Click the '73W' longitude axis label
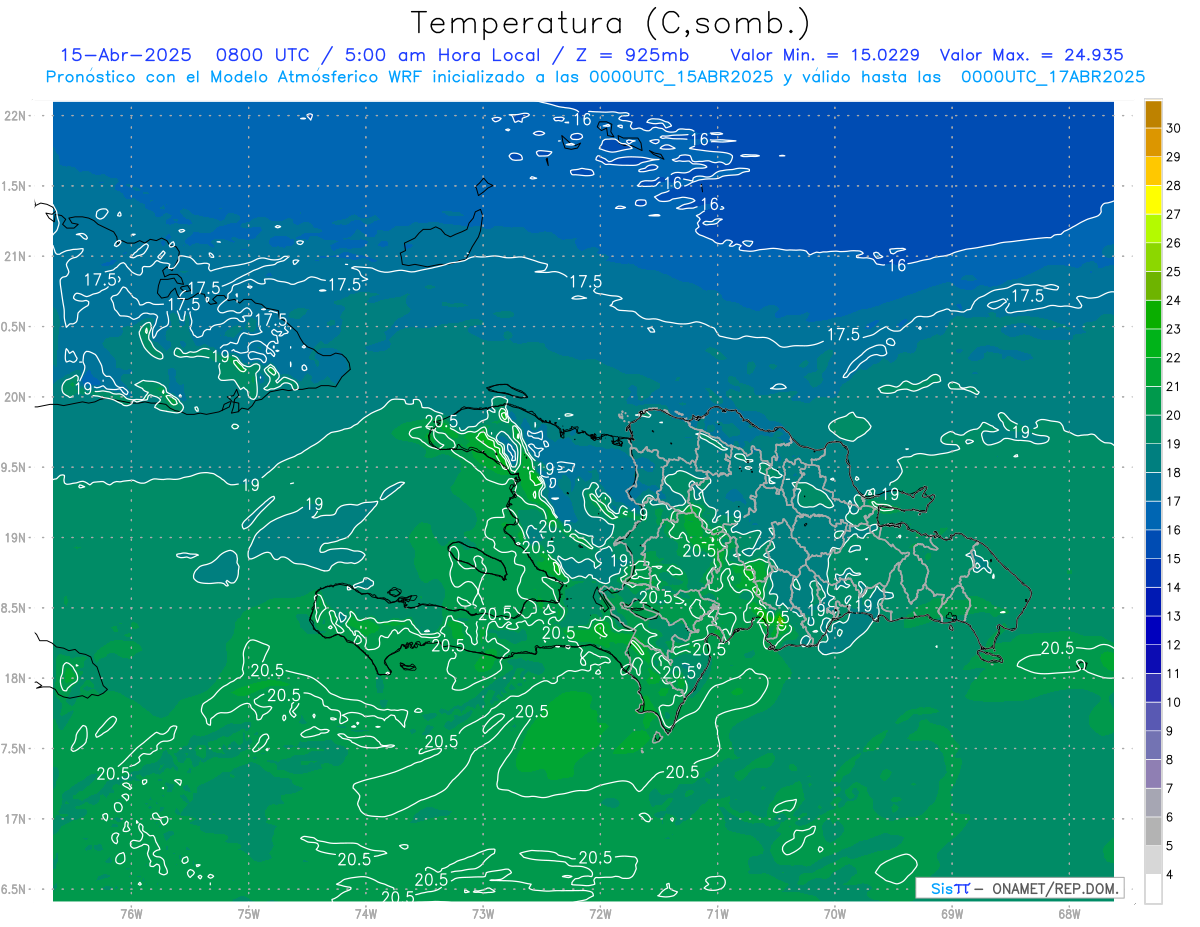The width and height of the screenshot is (1200, 927). [x=483, y=914]
